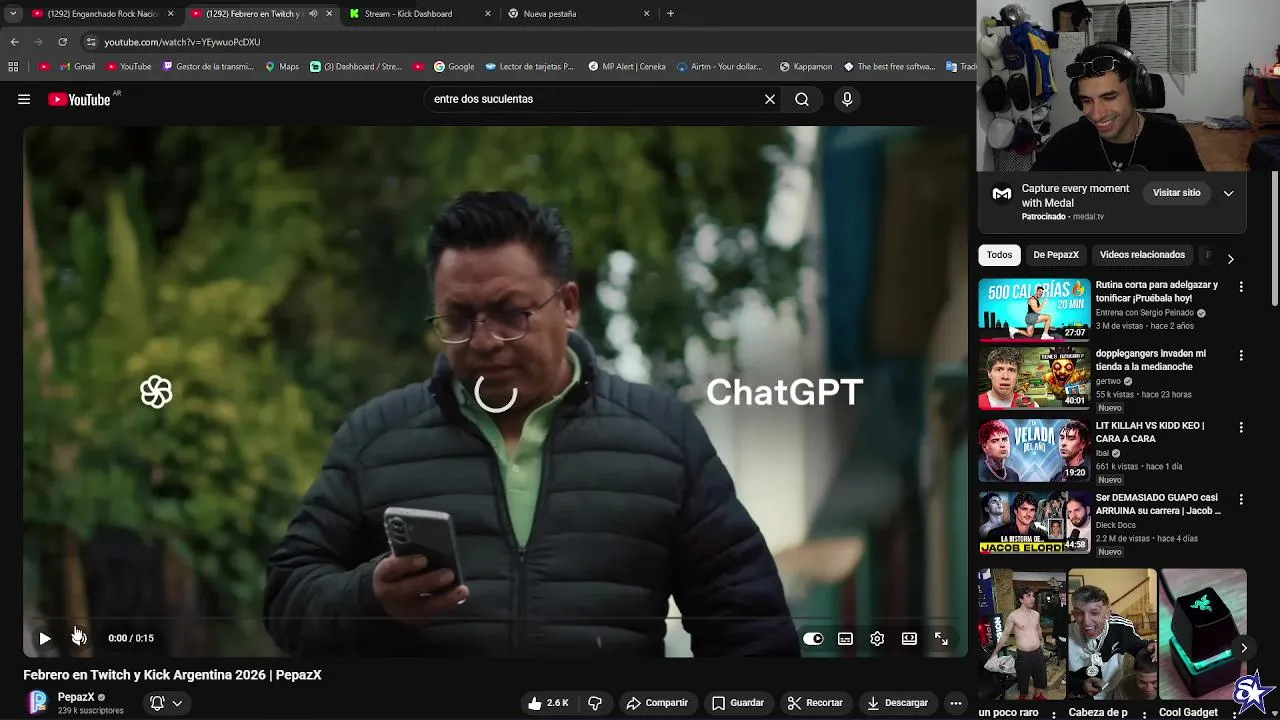Image resolution: width=1280 pixels, height=720 pixels.
Task: Open the Google bookmark
Action: [x=454, y=67]
